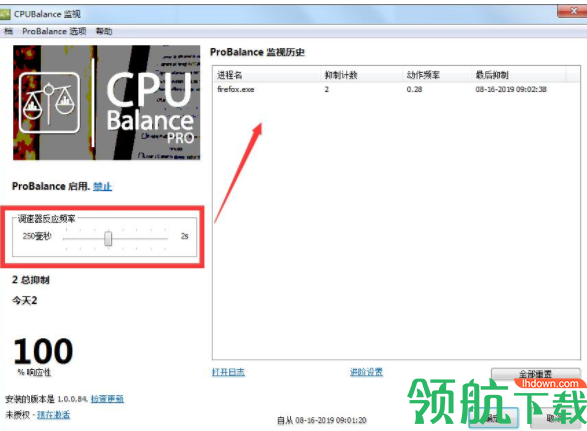This screenshot has height=431, width=587.
Task: Select the firefox.exe process row
Action: pos(396,89)
